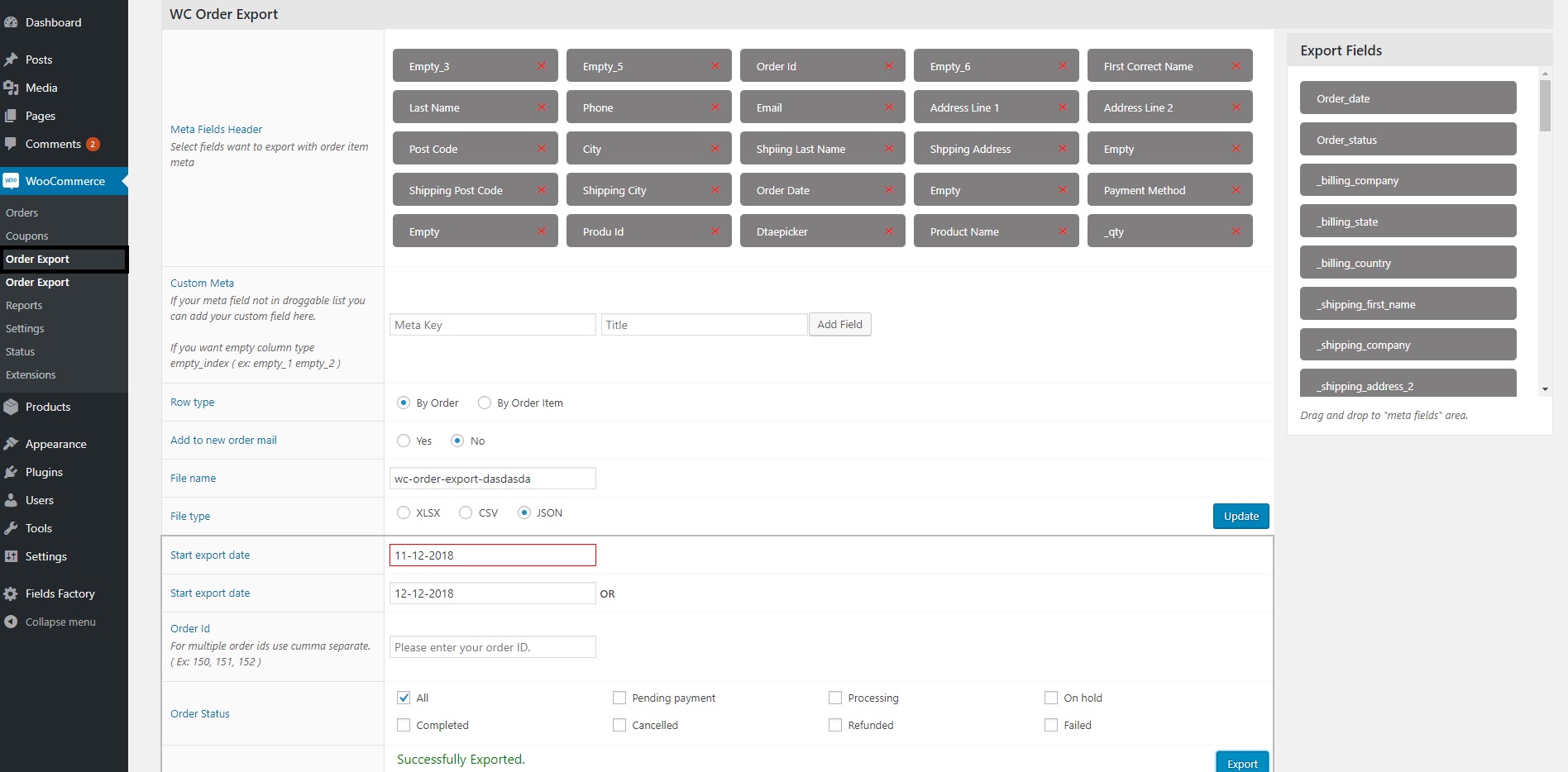Focus the Meta Key input
1568x772 pixels.
point(493,325)
